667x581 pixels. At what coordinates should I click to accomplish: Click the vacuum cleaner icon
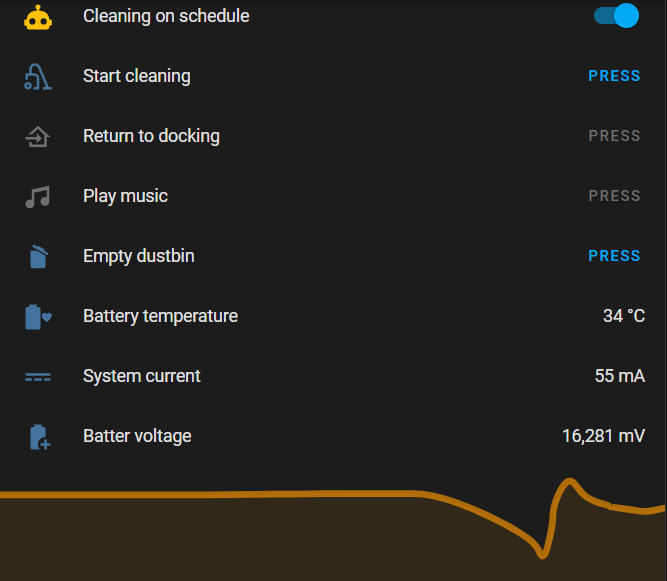coord(38,77)
